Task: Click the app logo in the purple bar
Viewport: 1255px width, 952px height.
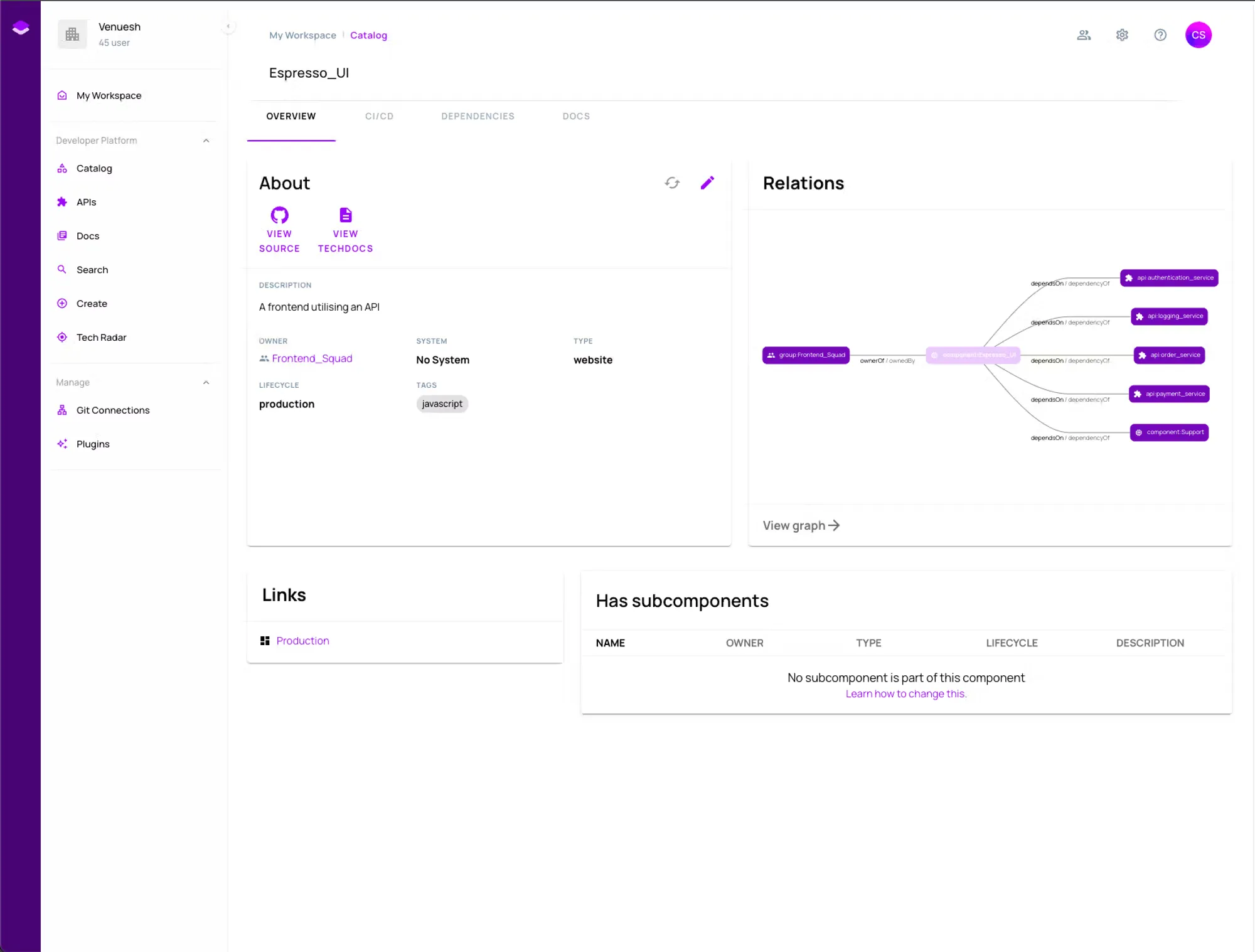Action: tap(21, 28)
